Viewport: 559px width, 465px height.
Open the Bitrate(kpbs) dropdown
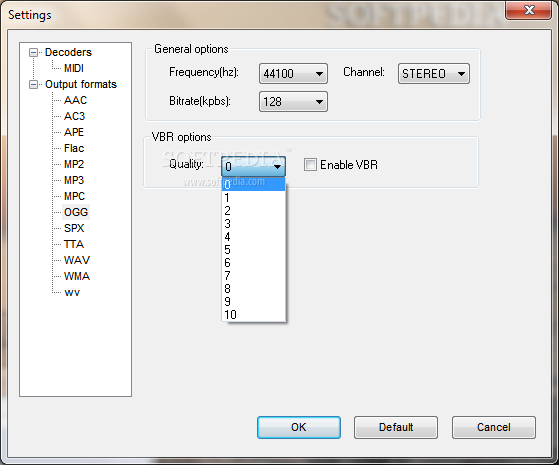[x=293, y=102]
